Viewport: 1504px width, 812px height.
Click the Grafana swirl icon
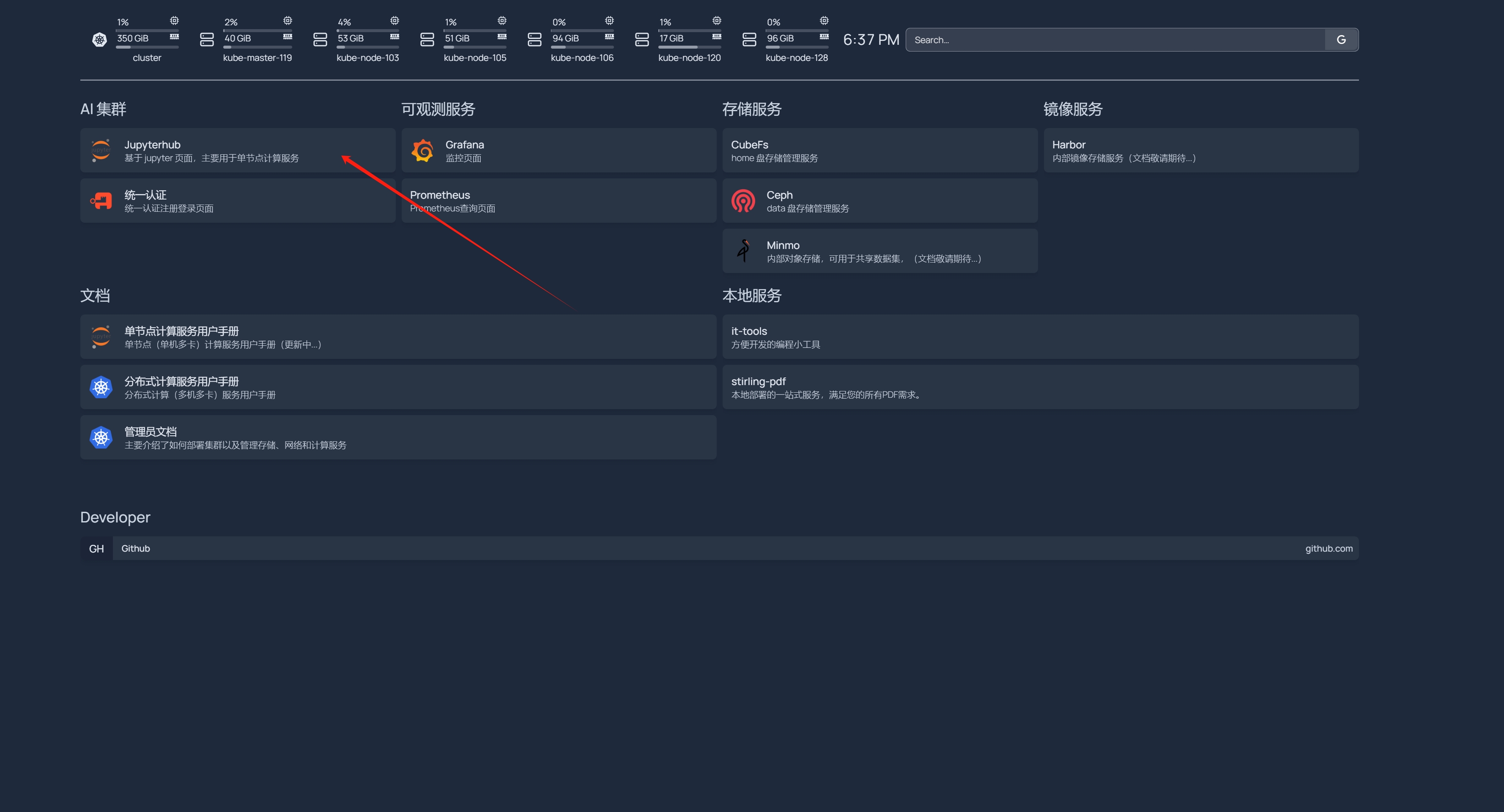click(422, 150)
